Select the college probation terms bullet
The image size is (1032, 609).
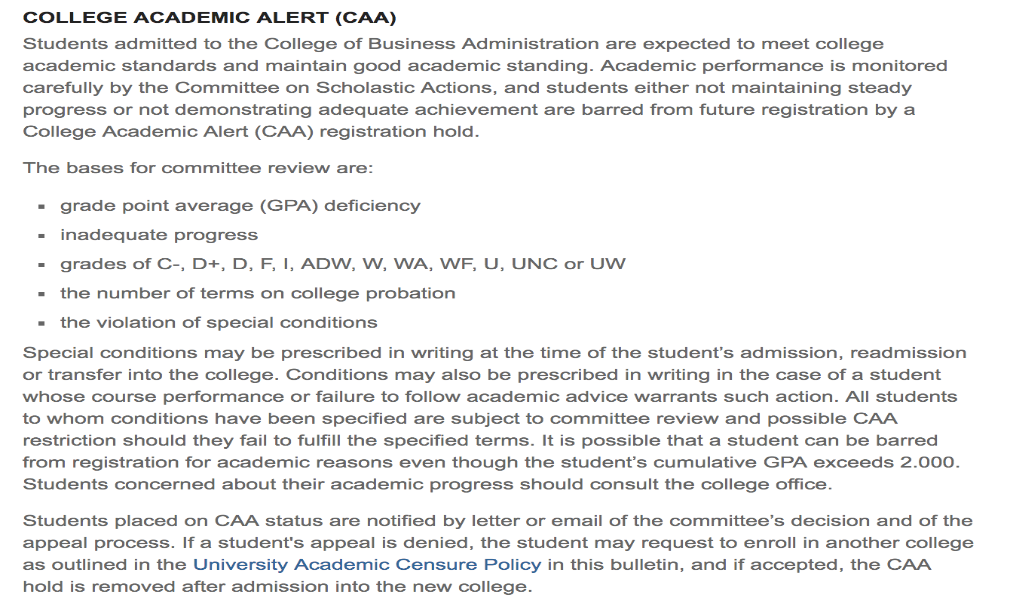[x=257, y=293]
